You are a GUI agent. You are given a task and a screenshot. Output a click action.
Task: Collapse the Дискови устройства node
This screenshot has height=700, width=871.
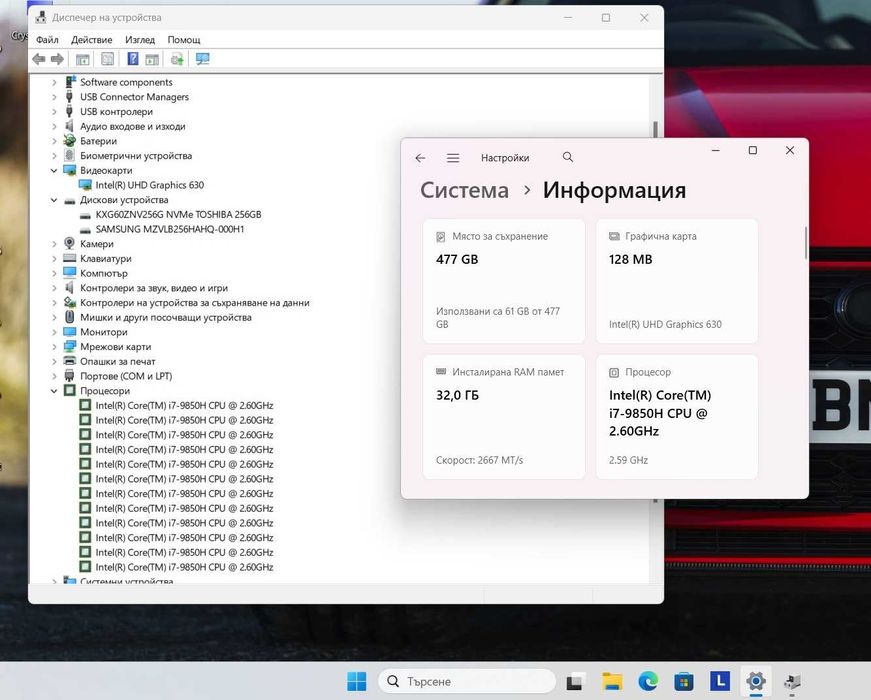tap(54, 200)
